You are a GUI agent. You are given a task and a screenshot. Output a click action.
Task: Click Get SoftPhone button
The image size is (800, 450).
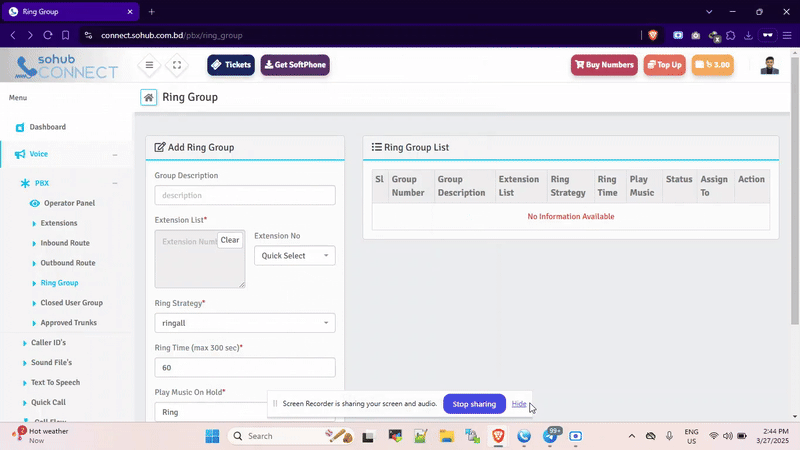[295, 65]
